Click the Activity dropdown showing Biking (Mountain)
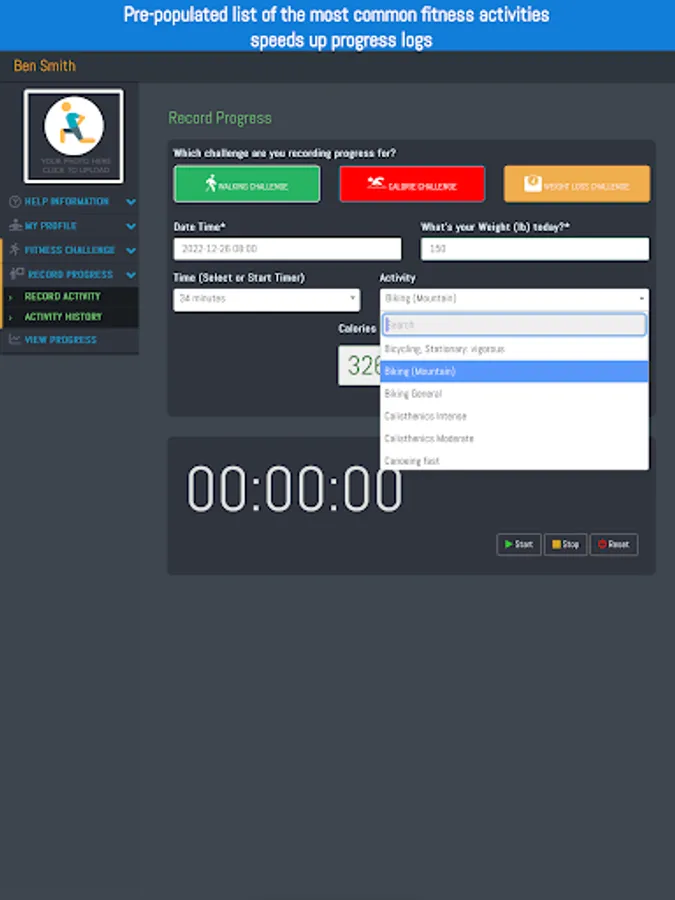 pos(514,299)
